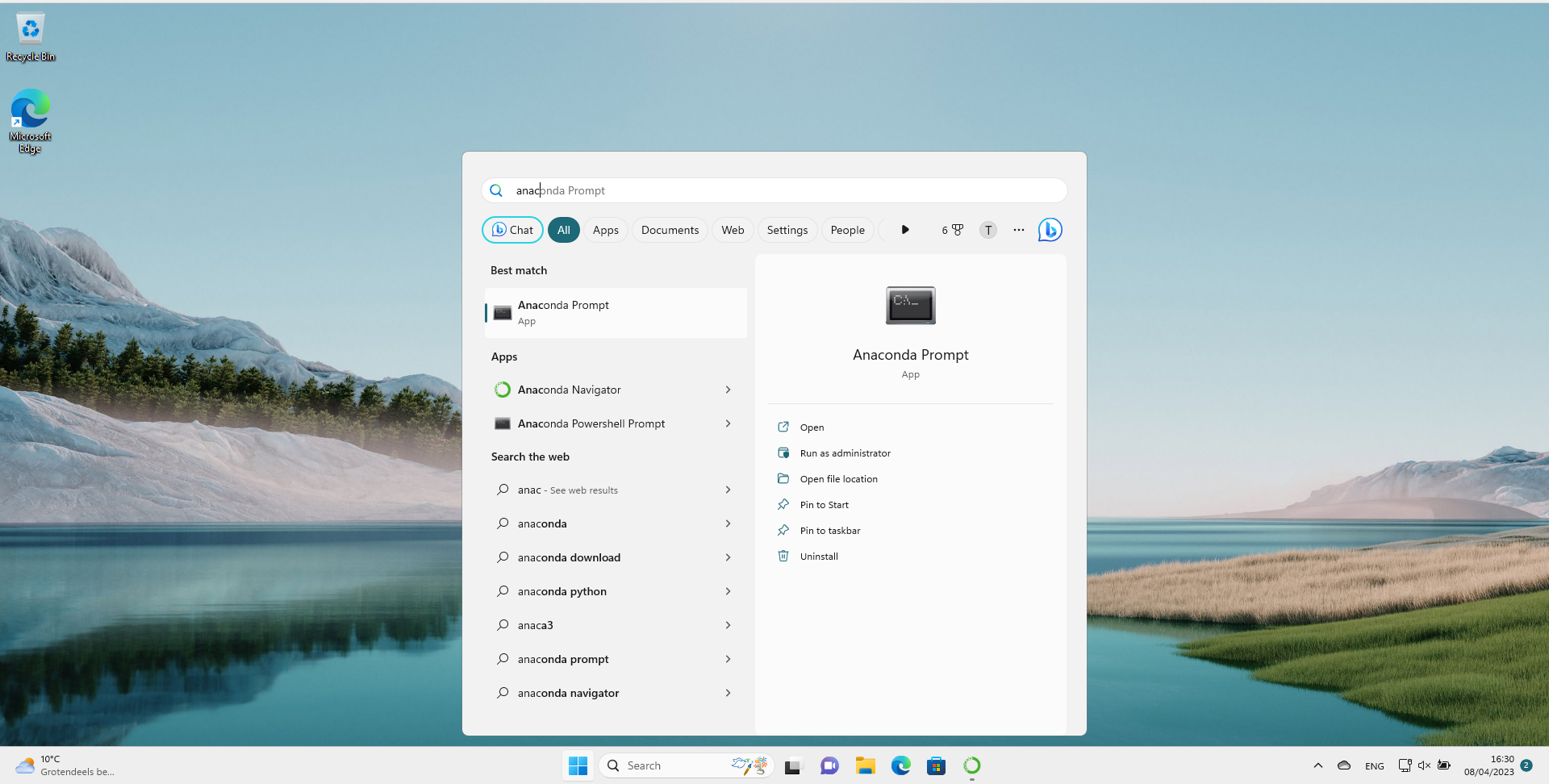Show more filter tabs with arrow

[x=905, y=230]
